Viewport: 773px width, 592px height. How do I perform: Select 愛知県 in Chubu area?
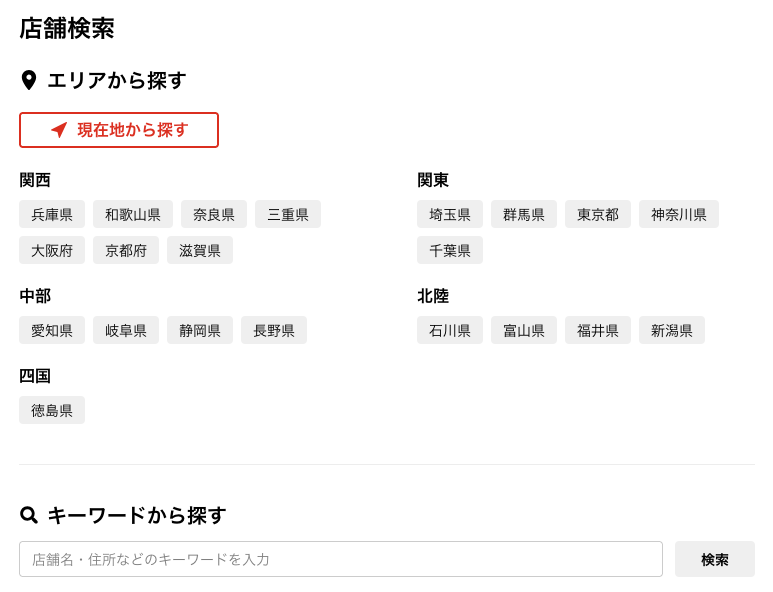[x=52, y=330]
